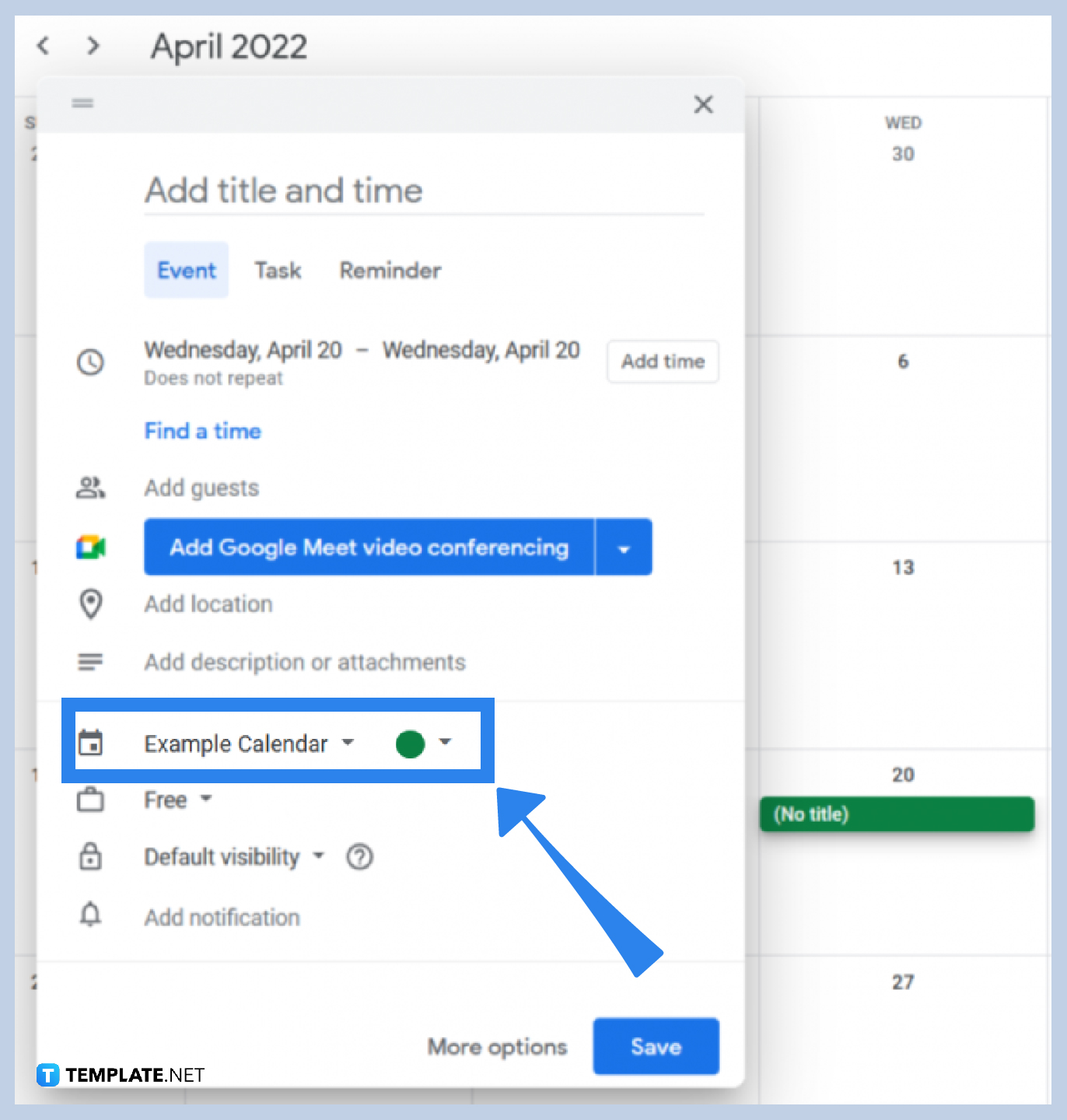
Task: Open the Google Meet options arrow
Action: 624,547
